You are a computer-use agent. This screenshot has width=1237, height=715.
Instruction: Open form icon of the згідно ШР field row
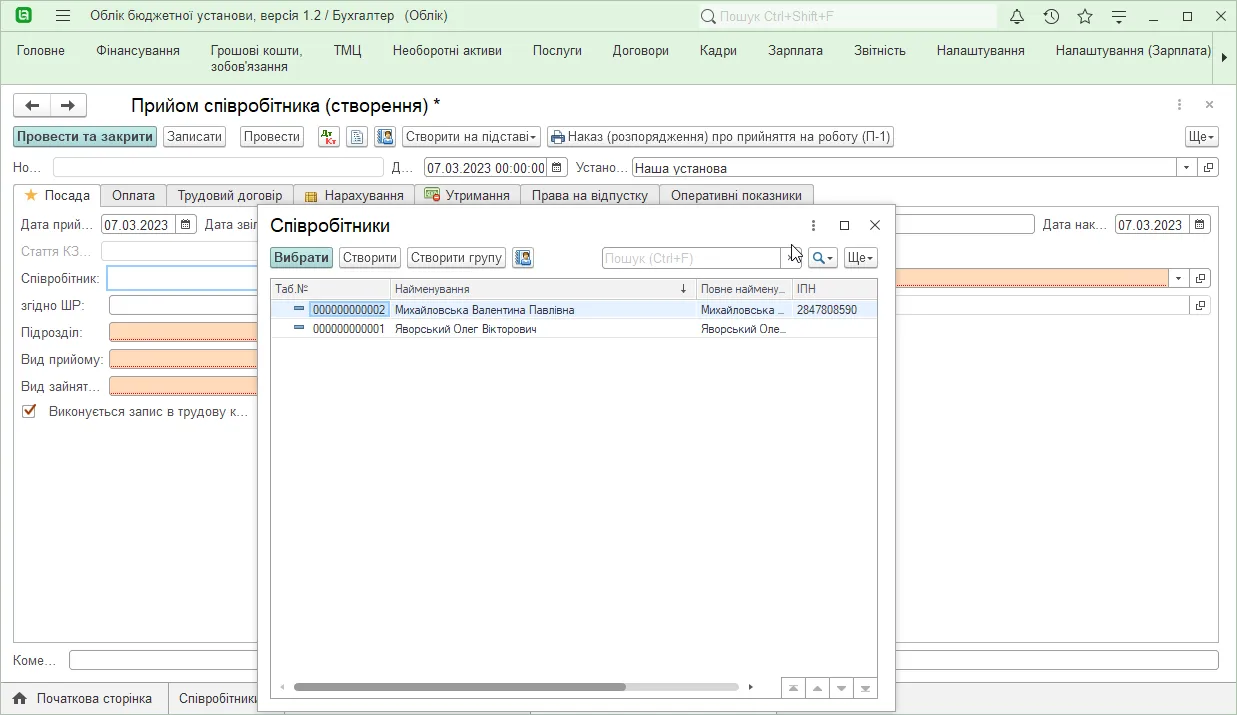pos(1202,305)
